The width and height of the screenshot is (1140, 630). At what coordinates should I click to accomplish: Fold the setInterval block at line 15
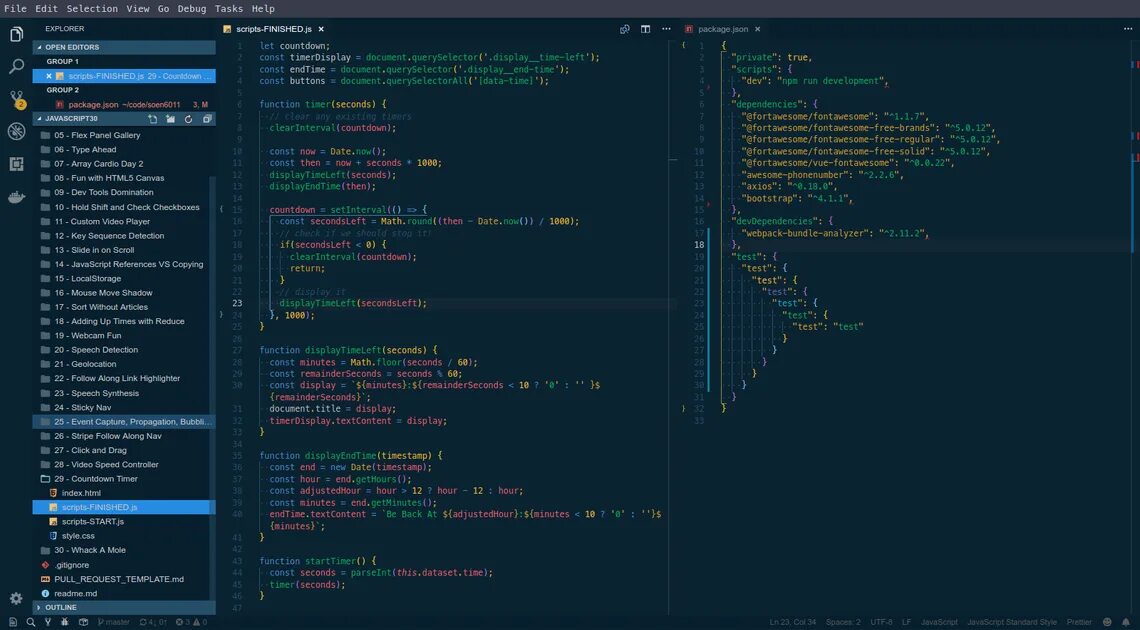(221, 209)
